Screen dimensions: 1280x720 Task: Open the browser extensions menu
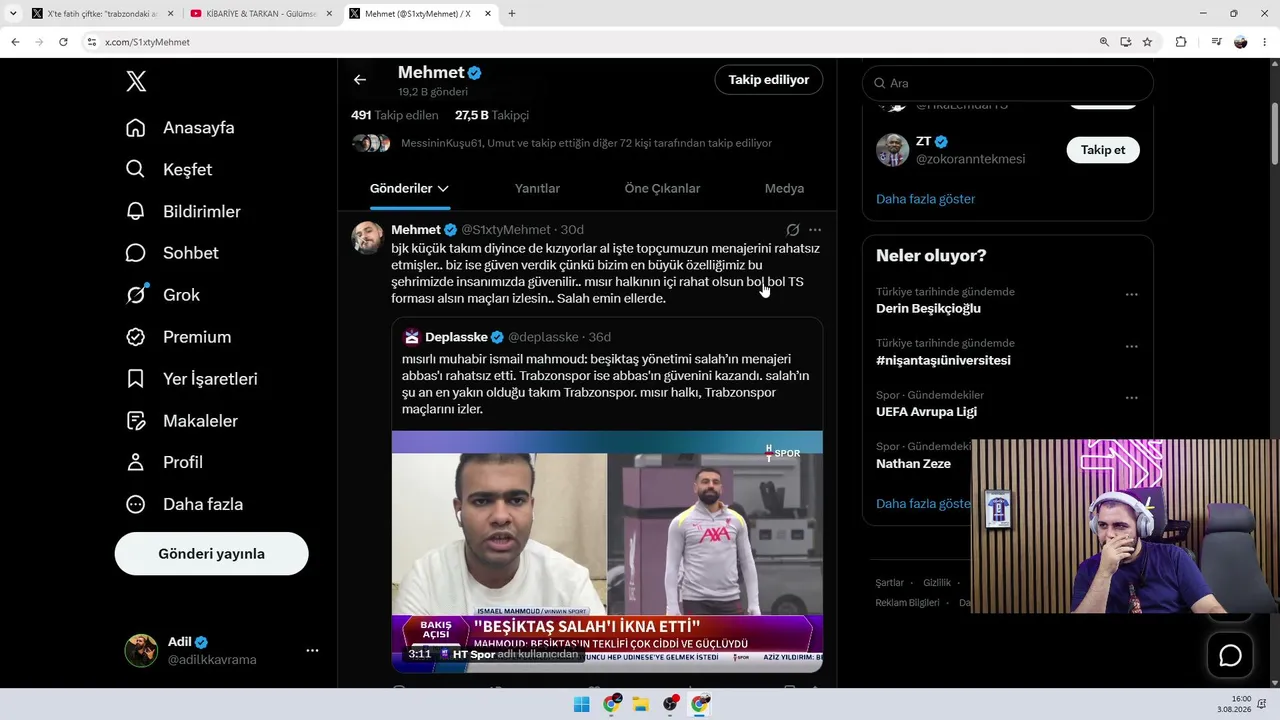tap(1181, 42)
